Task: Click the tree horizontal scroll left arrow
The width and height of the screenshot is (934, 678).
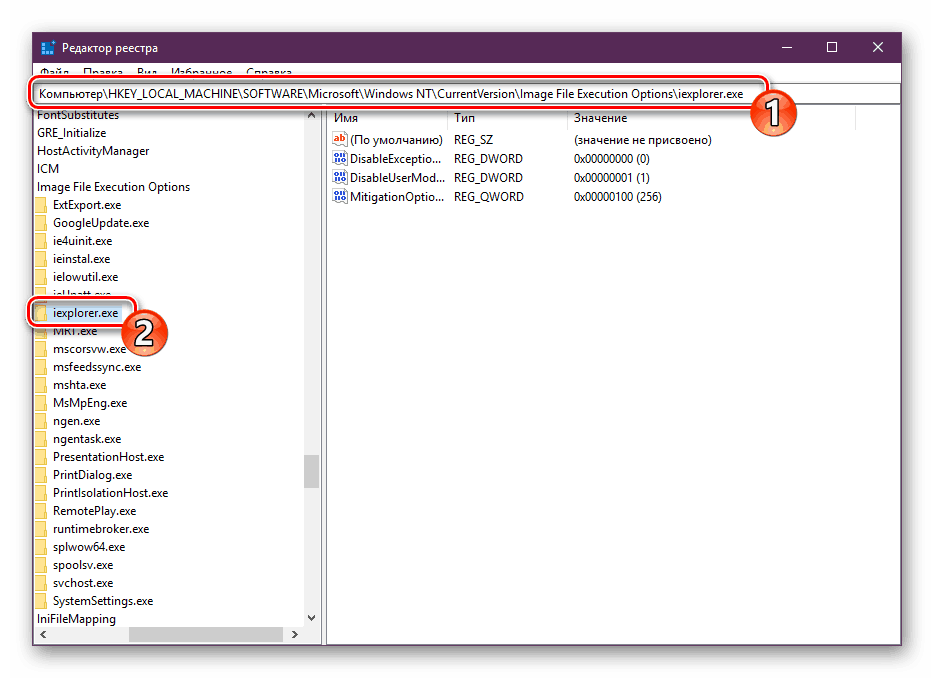Action: click(x=43, y=635)
